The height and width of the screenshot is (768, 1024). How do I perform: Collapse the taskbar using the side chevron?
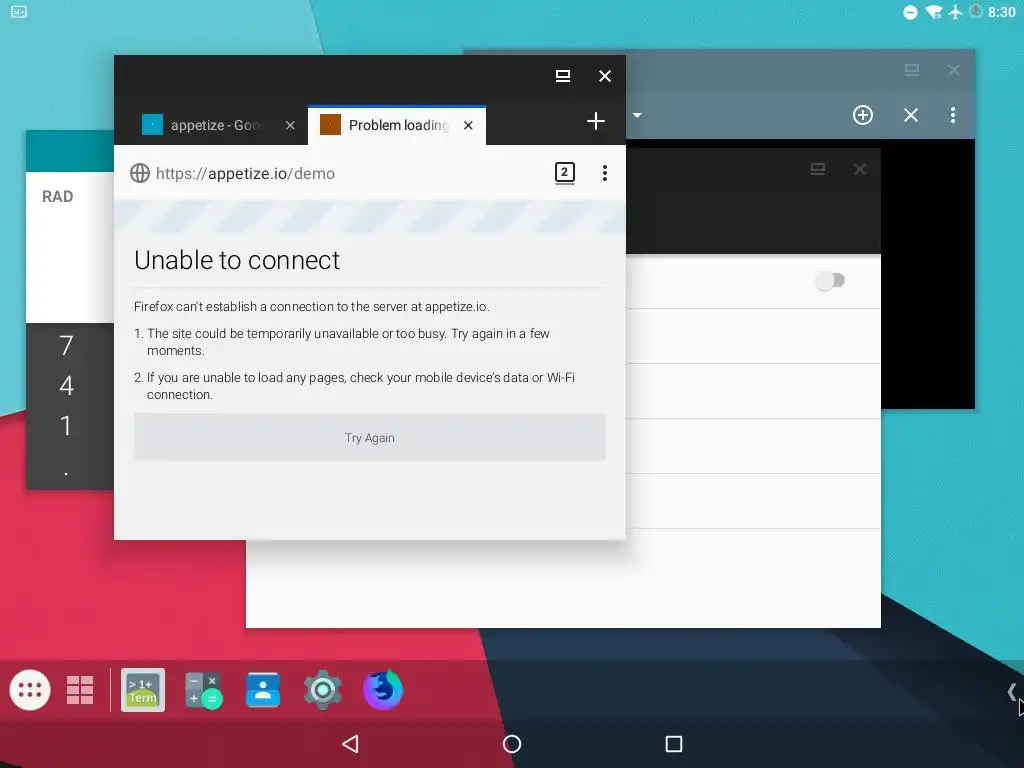tap(1012, 692)
